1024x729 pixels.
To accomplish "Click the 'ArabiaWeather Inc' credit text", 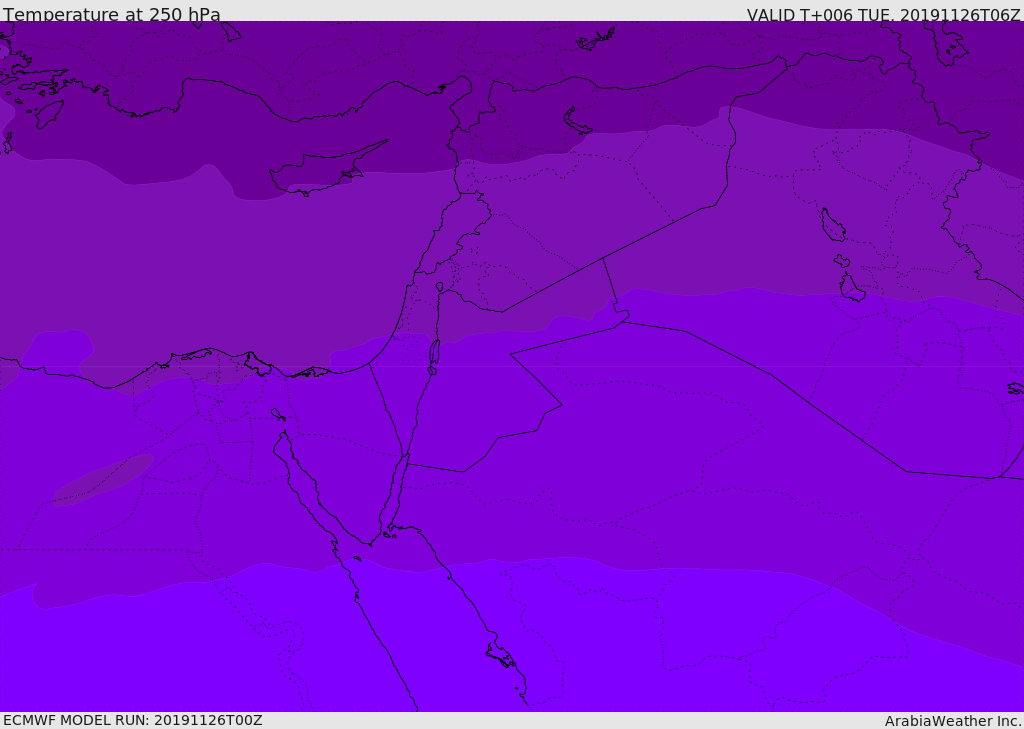I will click(953, 721).
